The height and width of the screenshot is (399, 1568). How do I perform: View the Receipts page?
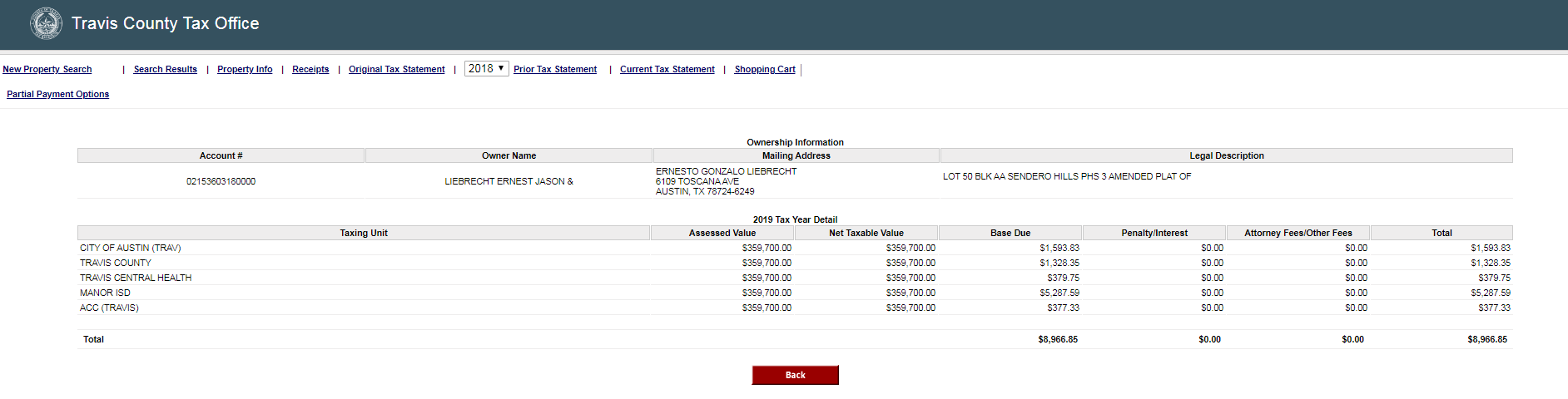(310, 70)
